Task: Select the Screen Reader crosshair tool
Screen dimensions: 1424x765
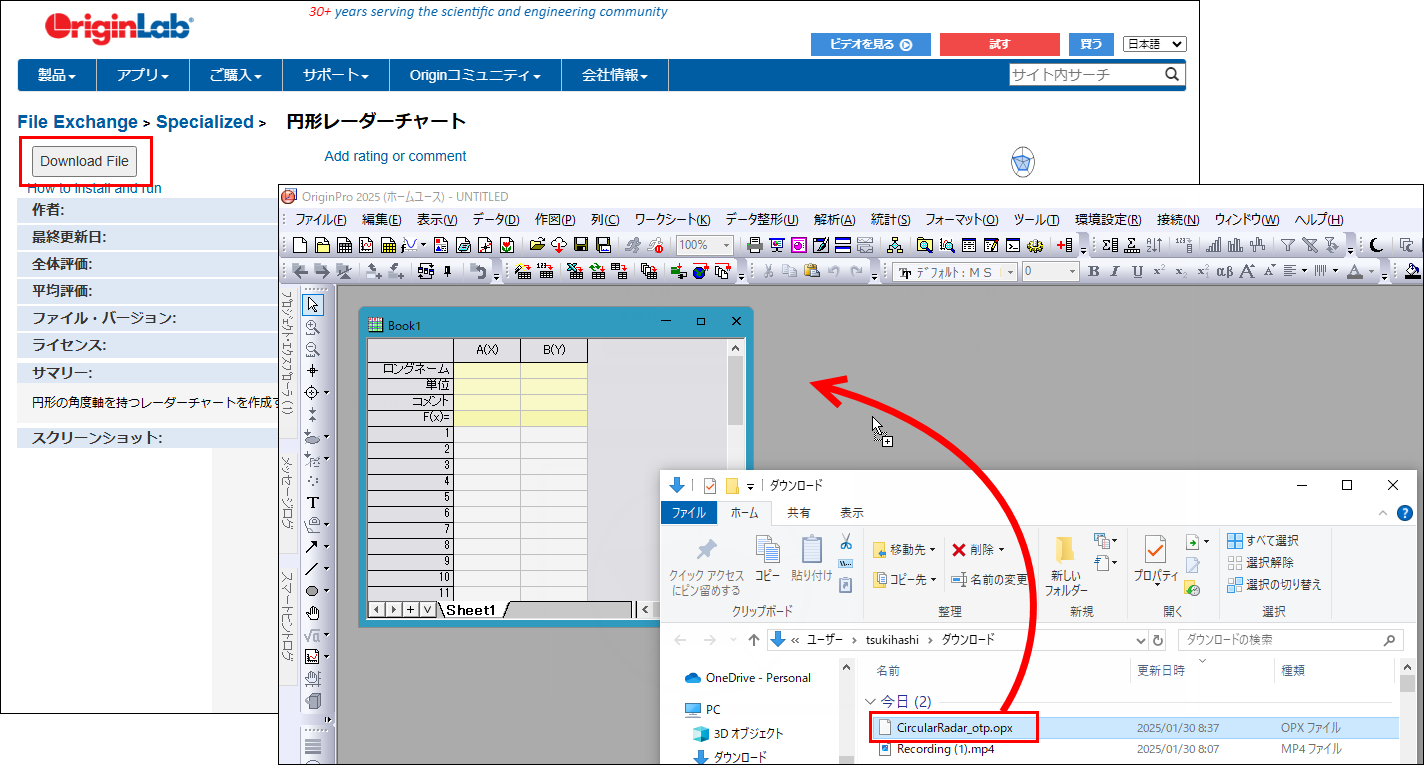Action: (x=312, y=370)
